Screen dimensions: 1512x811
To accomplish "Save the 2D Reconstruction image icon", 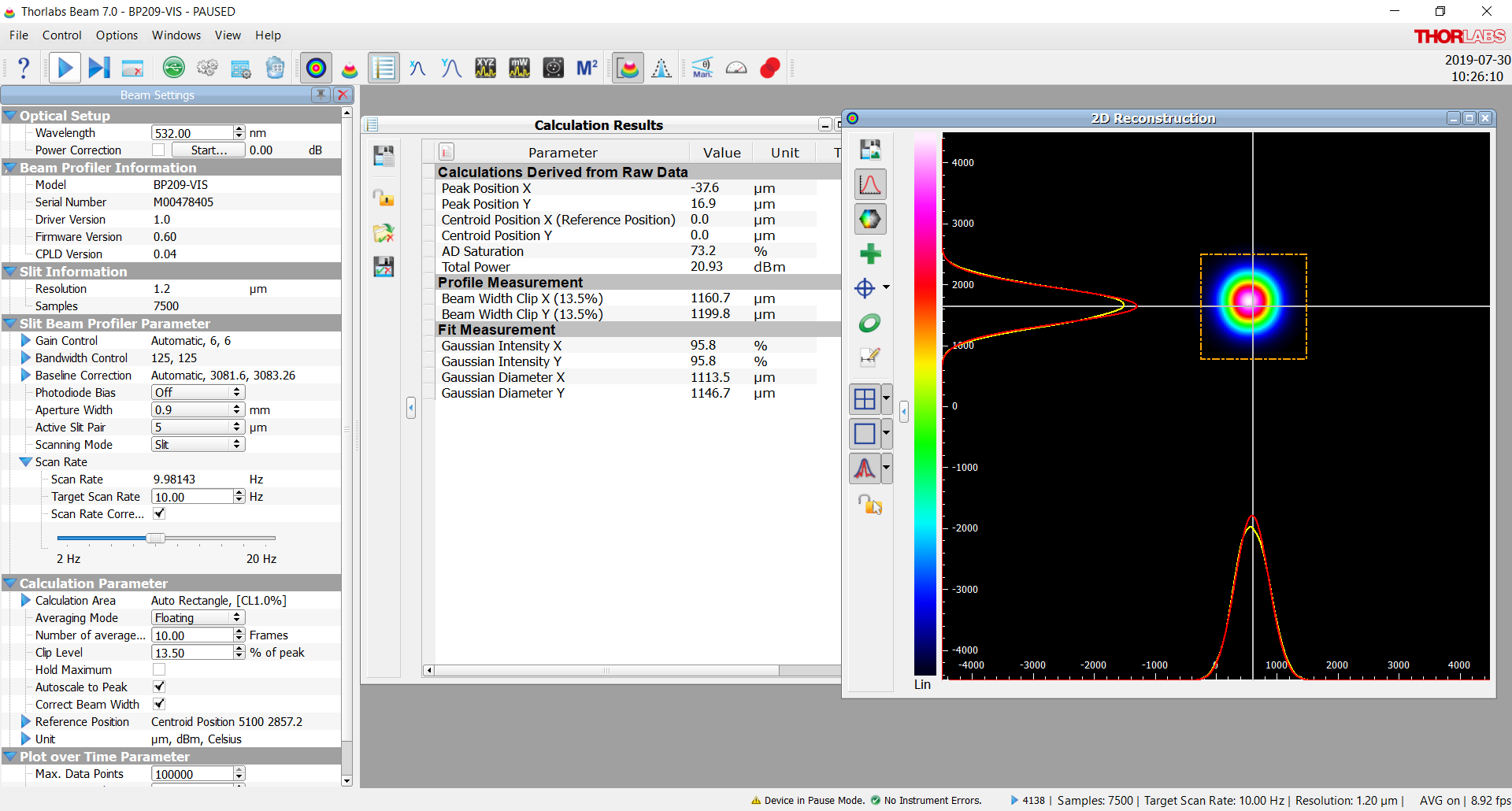I will [870, 150].
